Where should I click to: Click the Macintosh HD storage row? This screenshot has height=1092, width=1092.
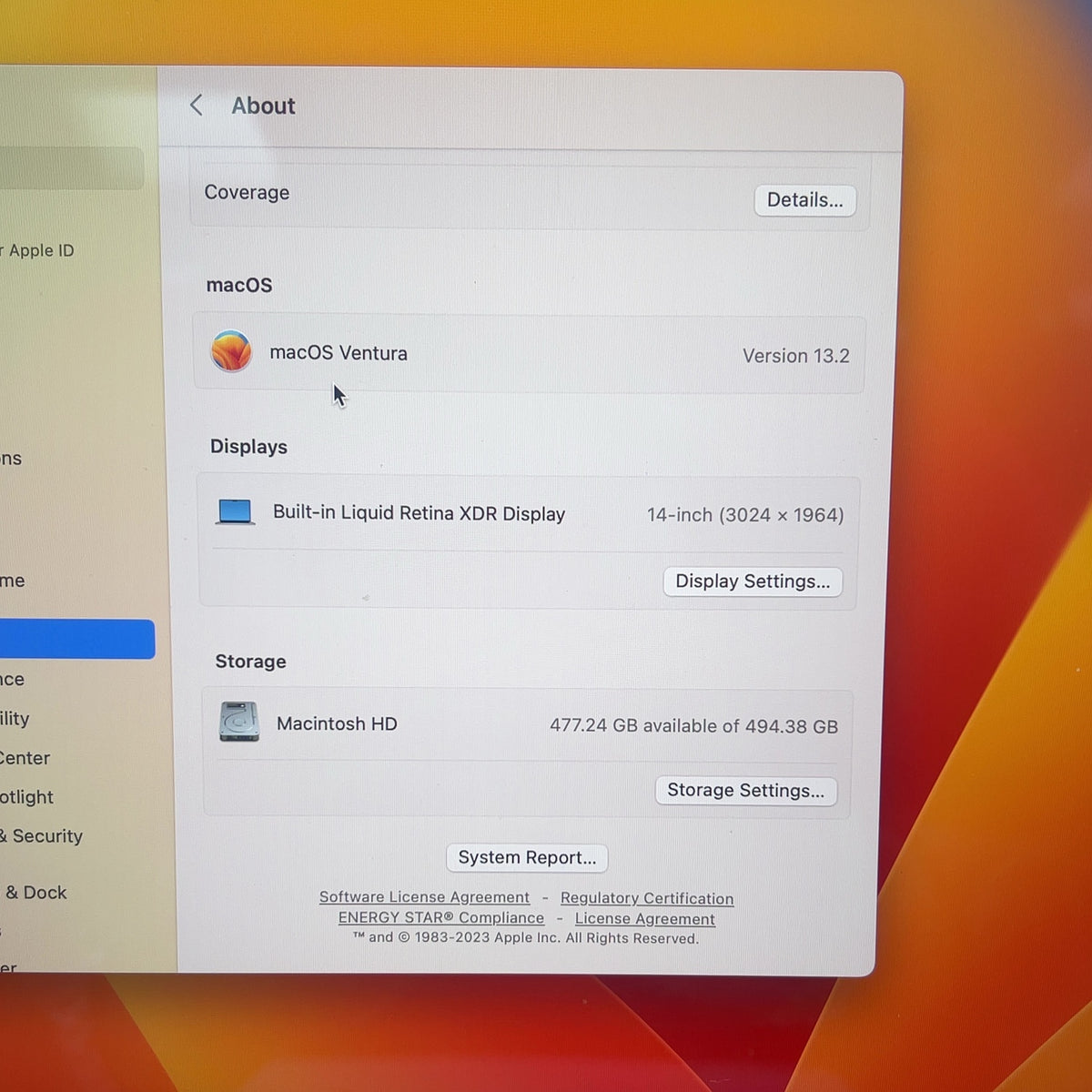(x=528, y=725)
